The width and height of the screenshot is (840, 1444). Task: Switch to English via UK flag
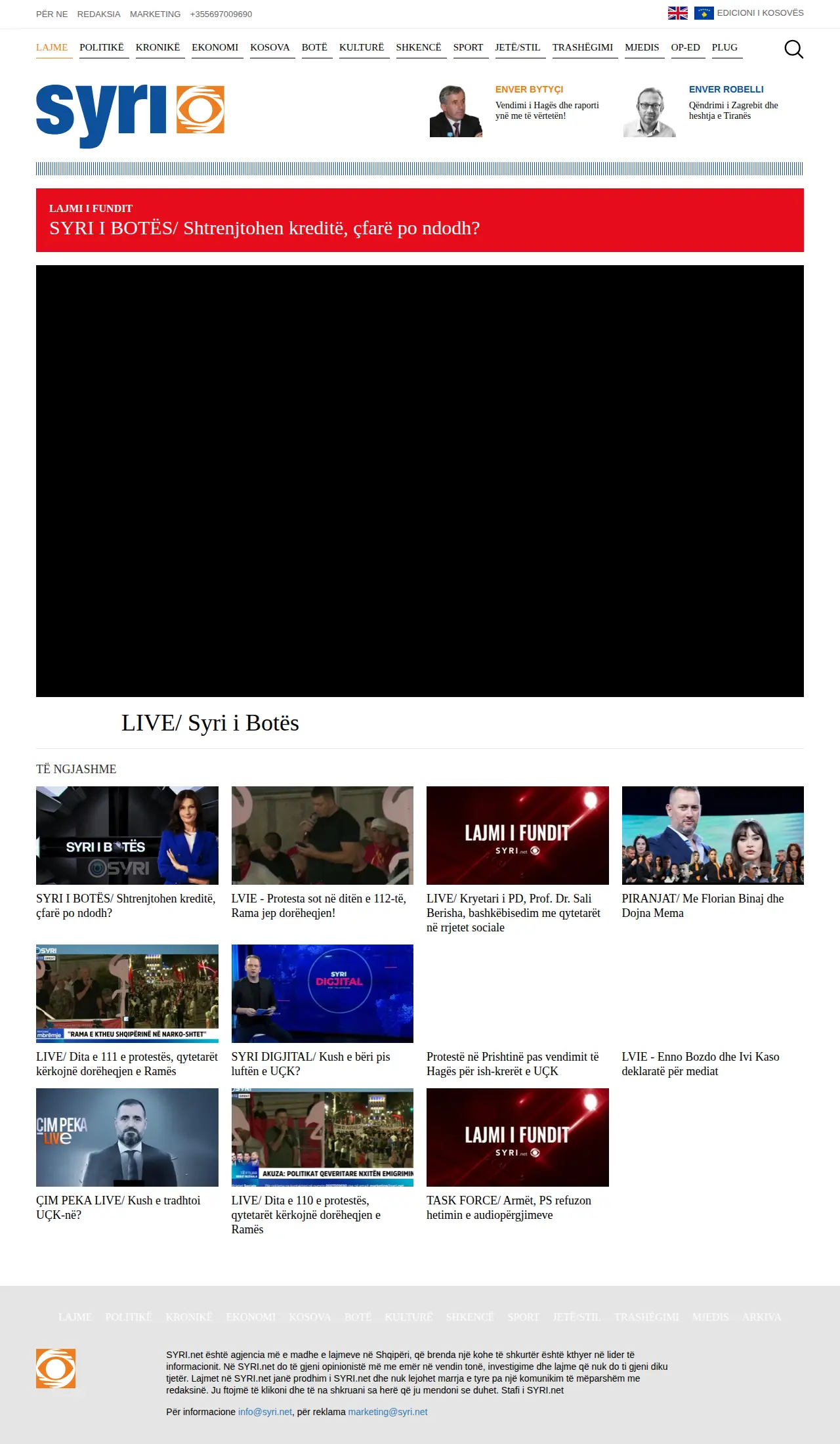click(x=678, y=13)
